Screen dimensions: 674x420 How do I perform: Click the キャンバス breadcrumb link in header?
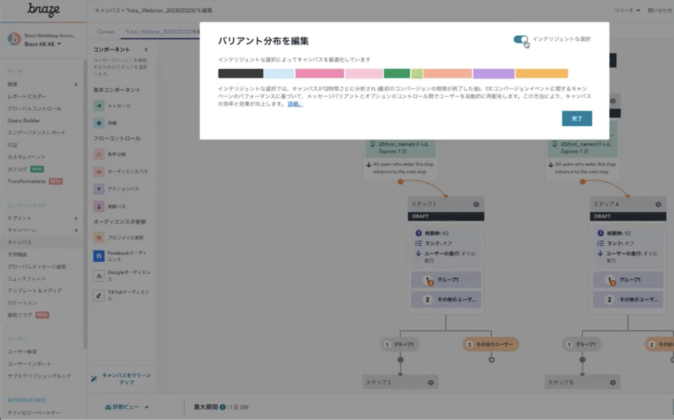tap(107, 10)
